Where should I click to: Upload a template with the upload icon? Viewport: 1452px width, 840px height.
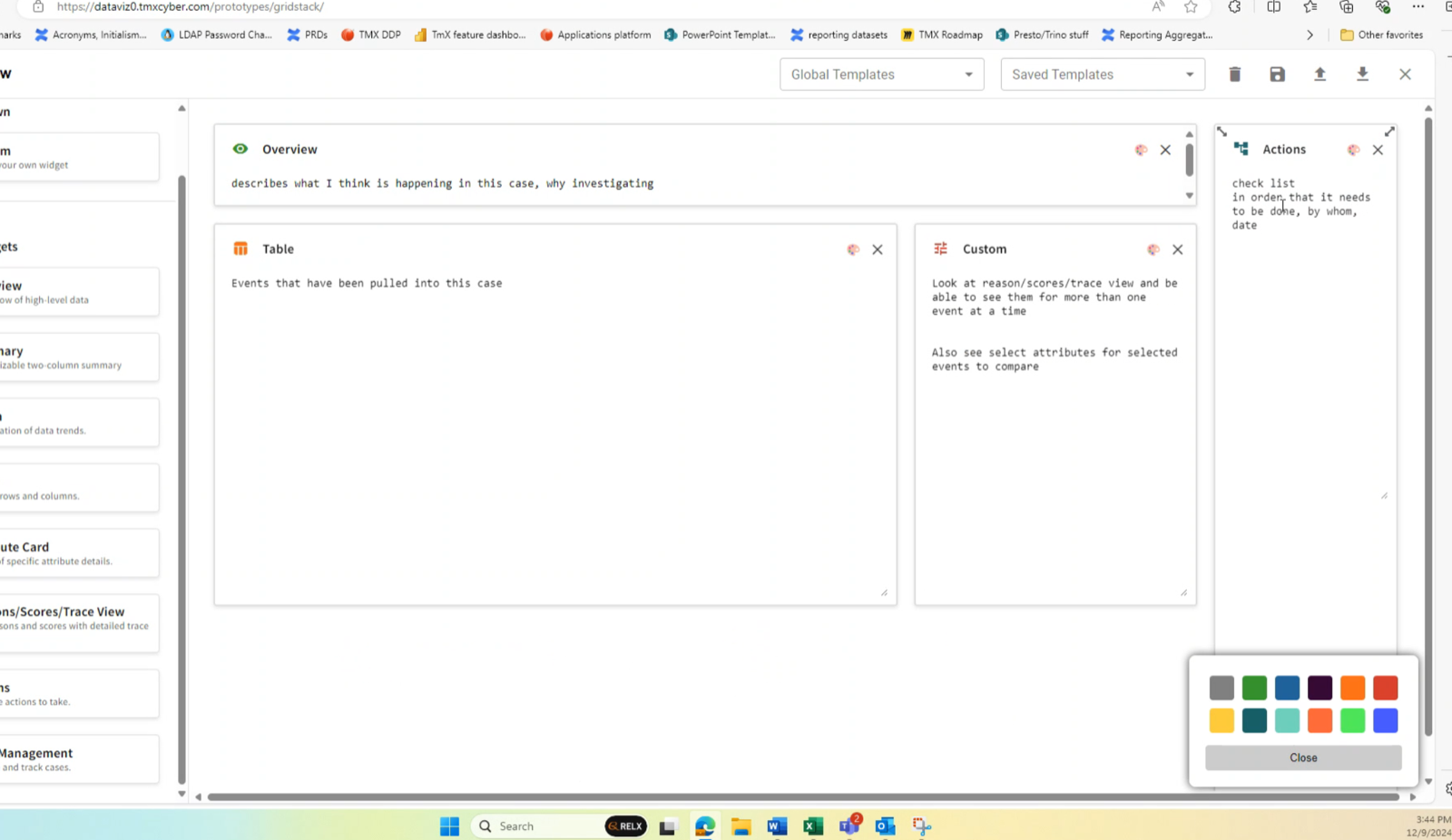coord(1320,74)
